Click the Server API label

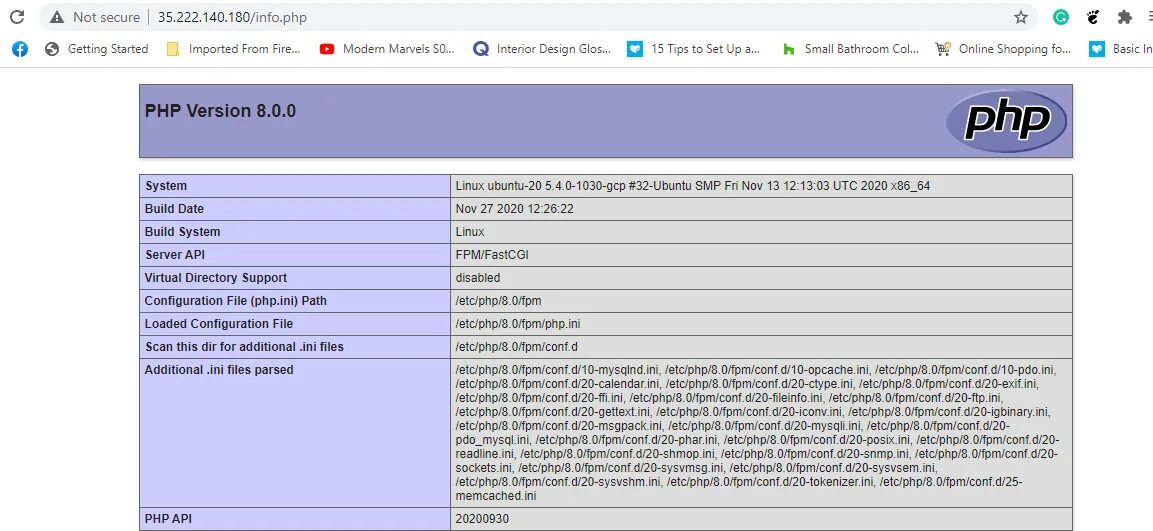pos(176,255)
